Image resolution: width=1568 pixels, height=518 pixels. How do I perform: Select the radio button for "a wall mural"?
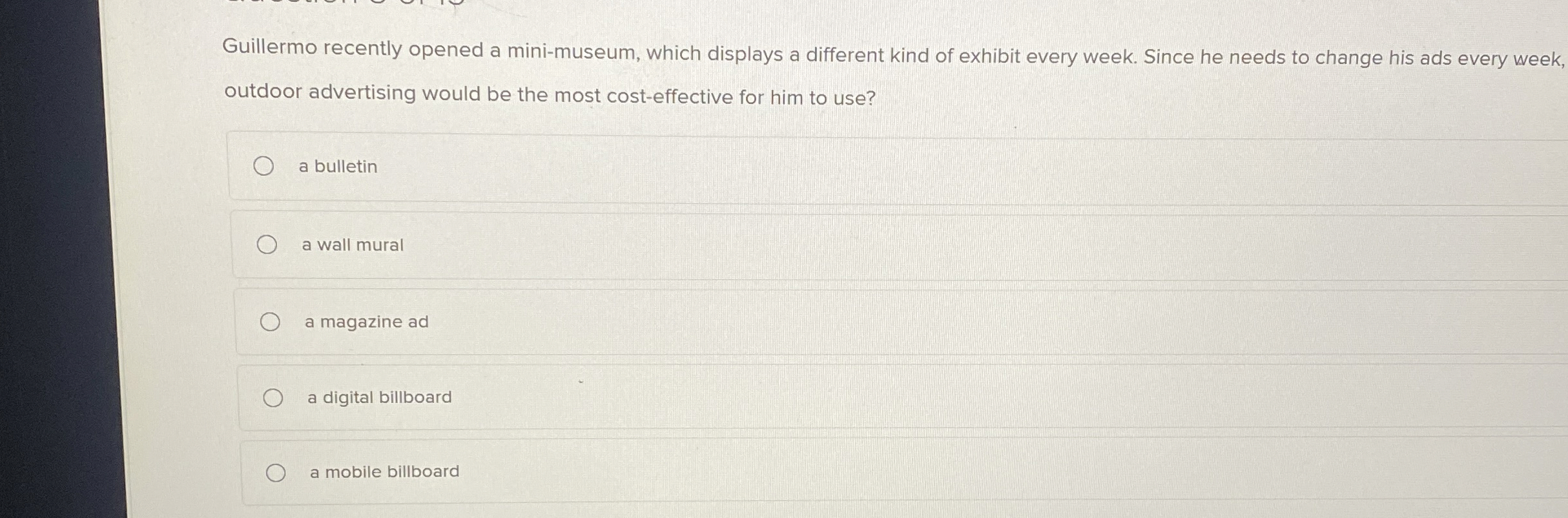point(268,243)
